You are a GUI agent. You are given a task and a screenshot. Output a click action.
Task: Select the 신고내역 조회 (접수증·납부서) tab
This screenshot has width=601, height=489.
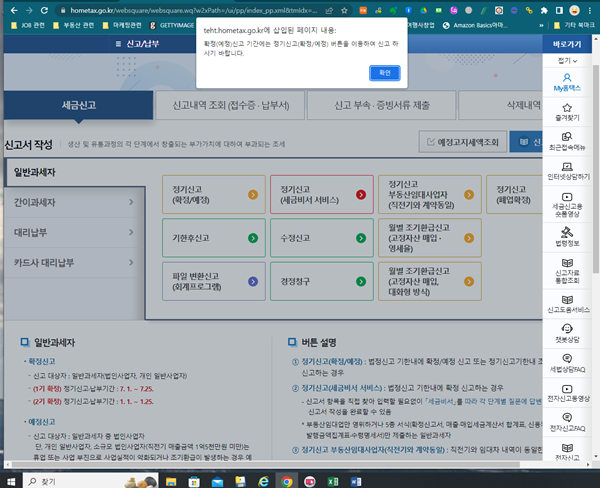tap(231, 105)
